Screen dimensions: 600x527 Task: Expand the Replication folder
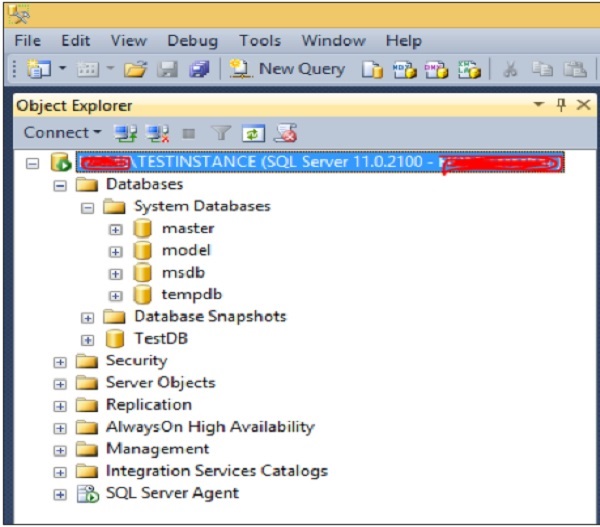pyautogui.click(x=60, y=406)
